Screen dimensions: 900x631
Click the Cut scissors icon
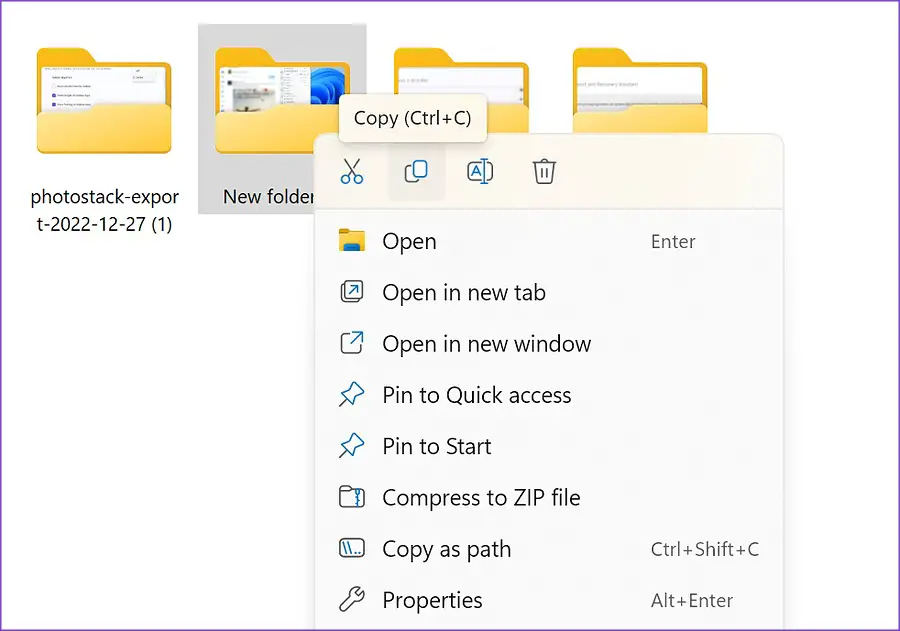click(x=352, y=172)
